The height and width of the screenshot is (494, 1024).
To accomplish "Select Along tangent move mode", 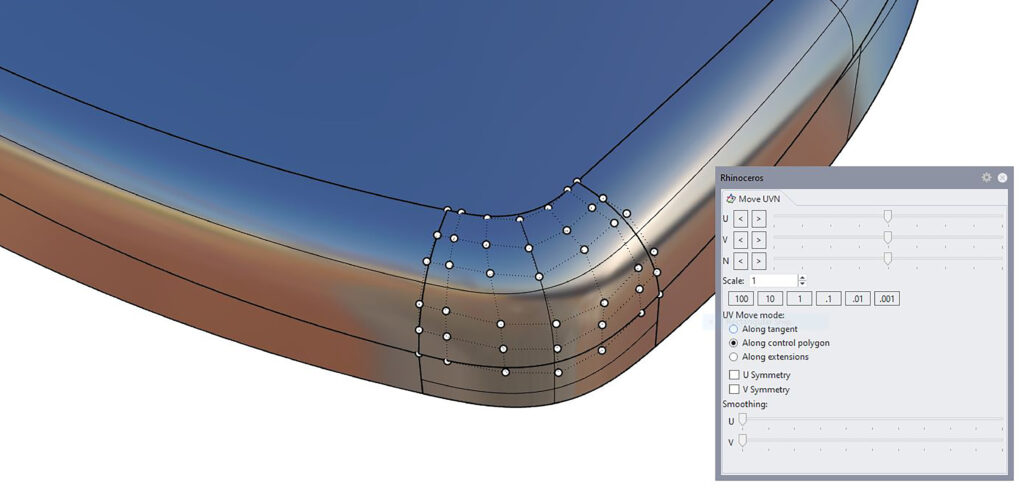I will pyautogui.click(x=733, y=329).
